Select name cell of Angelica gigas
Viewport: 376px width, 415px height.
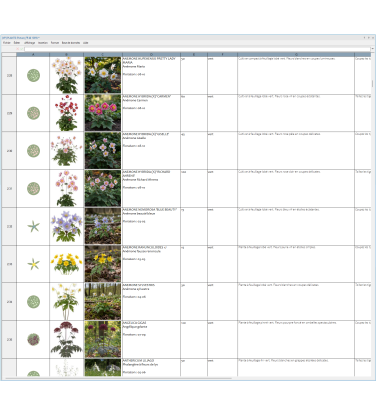click(x=151, y=339)
